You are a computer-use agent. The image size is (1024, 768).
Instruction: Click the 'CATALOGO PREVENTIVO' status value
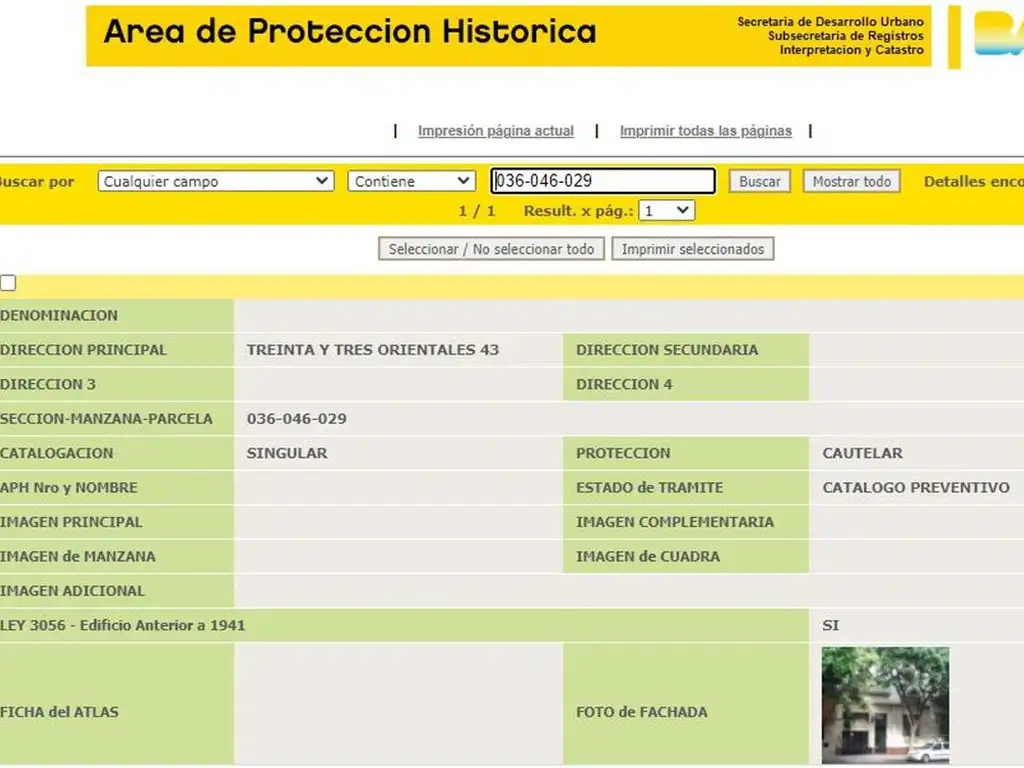915,487
